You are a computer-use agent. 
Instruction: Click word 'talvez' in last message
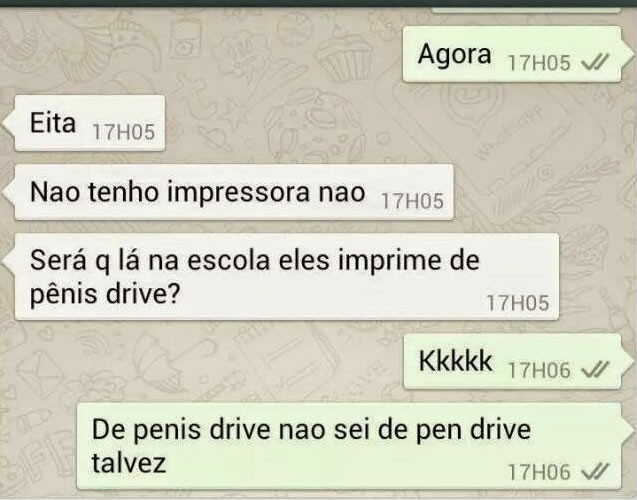tap(129, 463)
